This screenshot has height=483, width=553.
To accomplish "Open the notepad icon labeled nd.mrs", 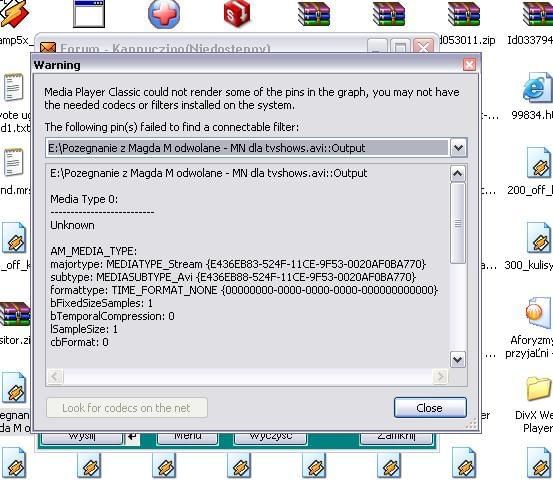I will point(13,161).
